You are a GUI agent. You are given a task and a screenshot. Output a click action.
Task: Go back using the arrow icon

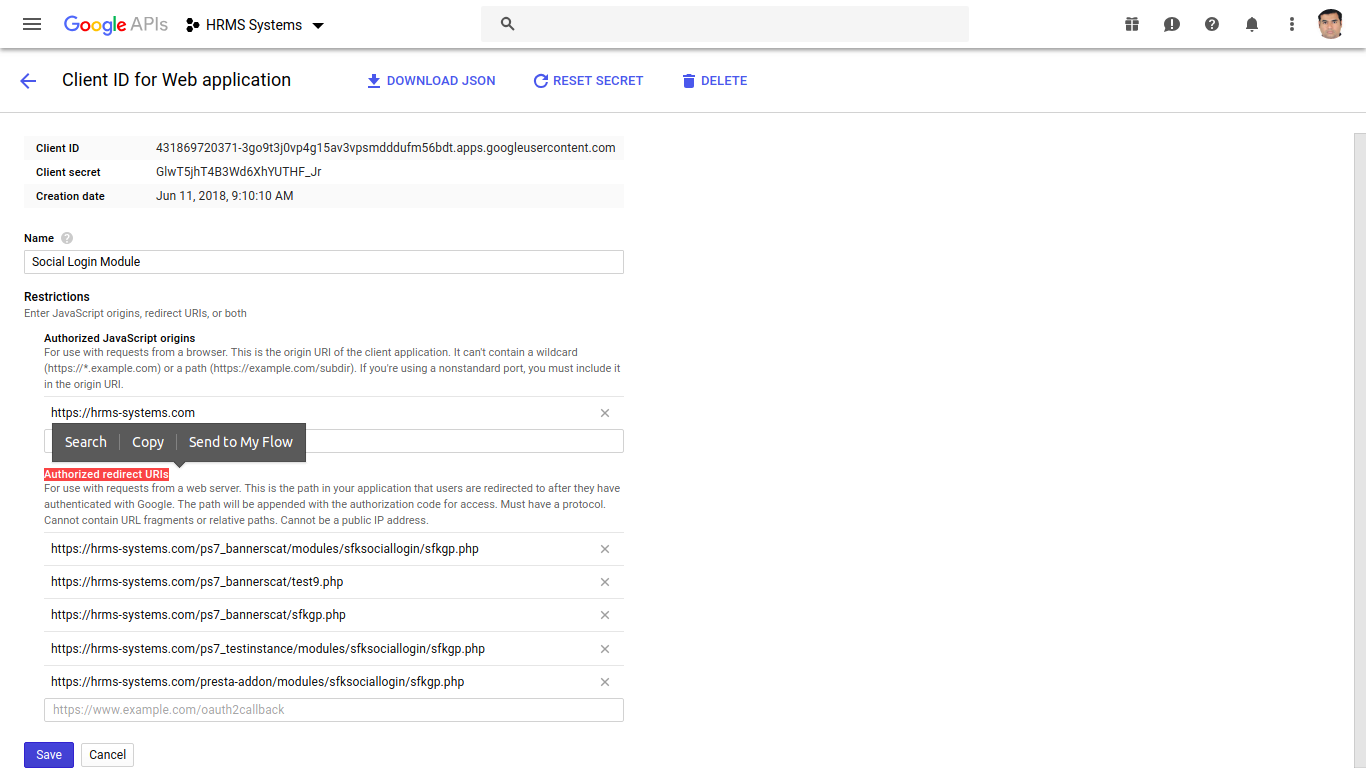[x=28, y=81]
